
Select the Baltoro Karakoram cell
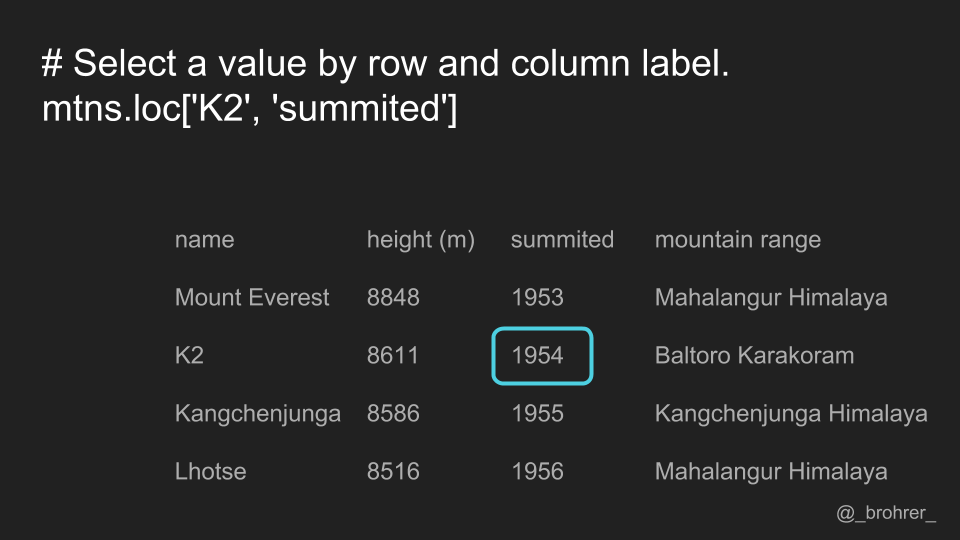pos(754,356)
